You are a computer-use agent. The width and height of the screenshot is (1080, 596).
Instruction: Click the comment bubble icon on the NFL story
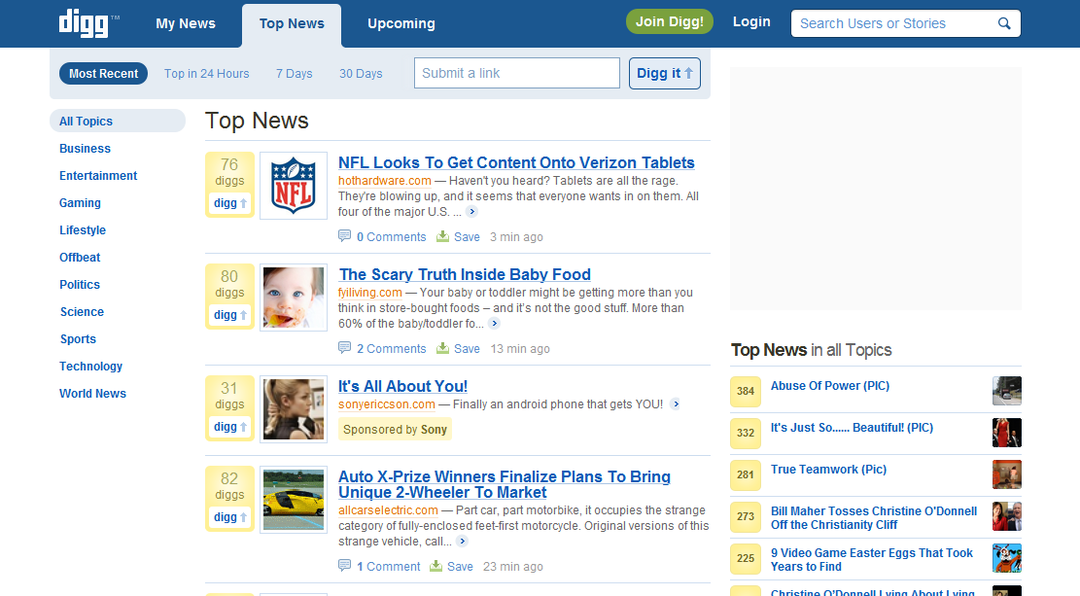343,236
